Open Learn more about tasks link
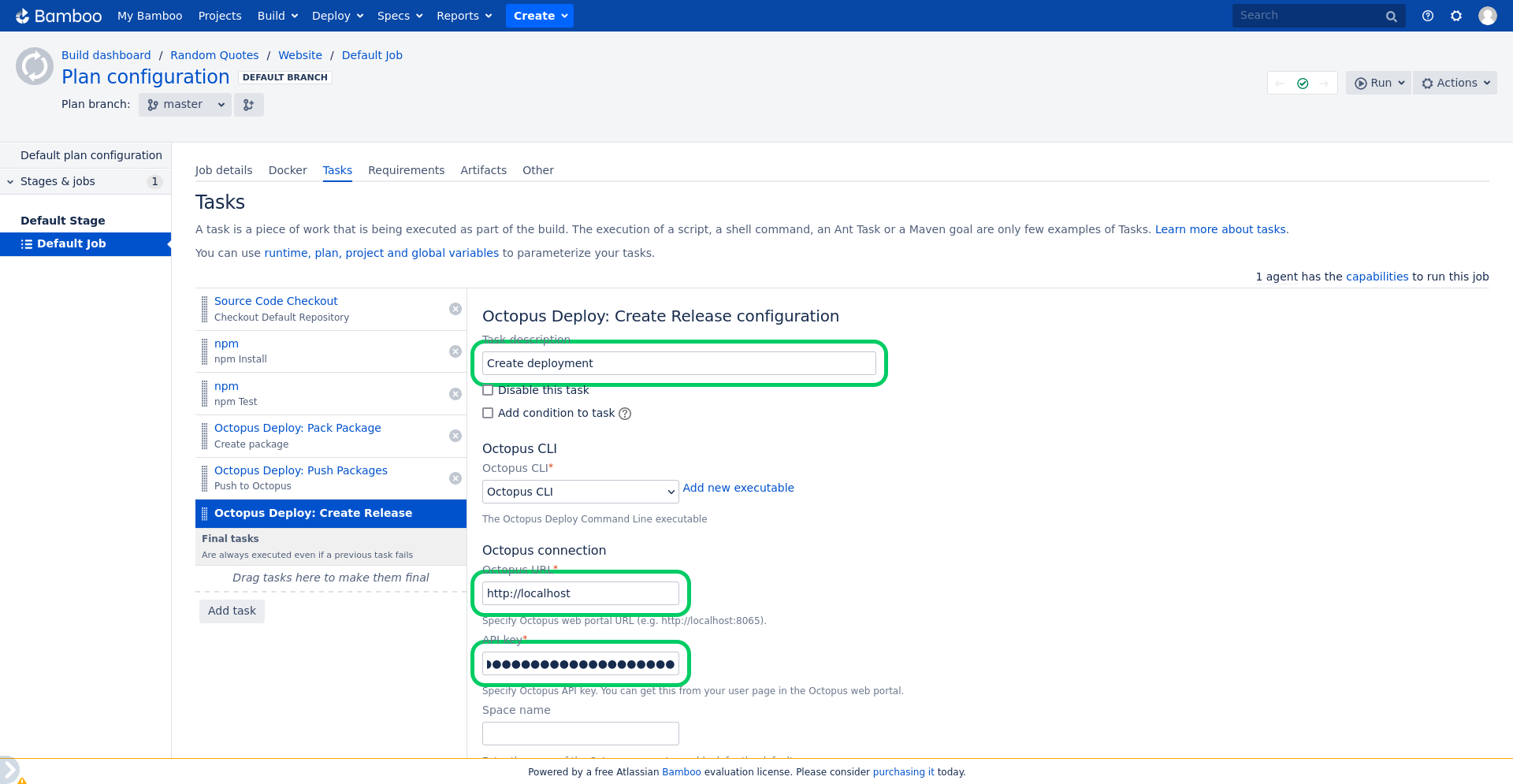Viewport: 1513px width, 784px height. click(1221, 229)
